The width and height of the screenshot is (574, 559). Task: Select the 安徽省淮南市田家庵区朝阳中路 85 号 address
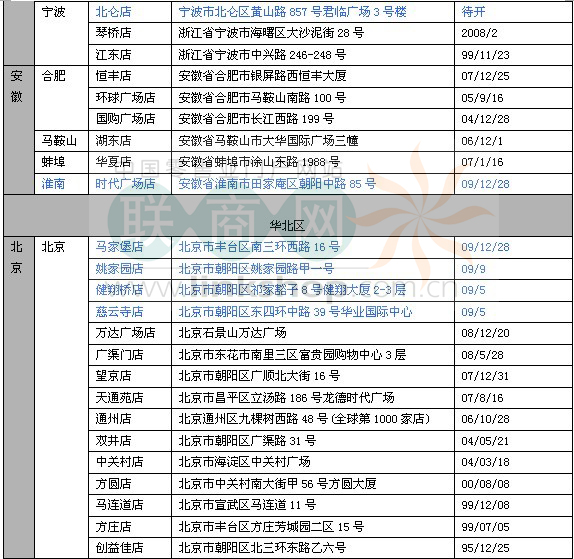[277, 183]
